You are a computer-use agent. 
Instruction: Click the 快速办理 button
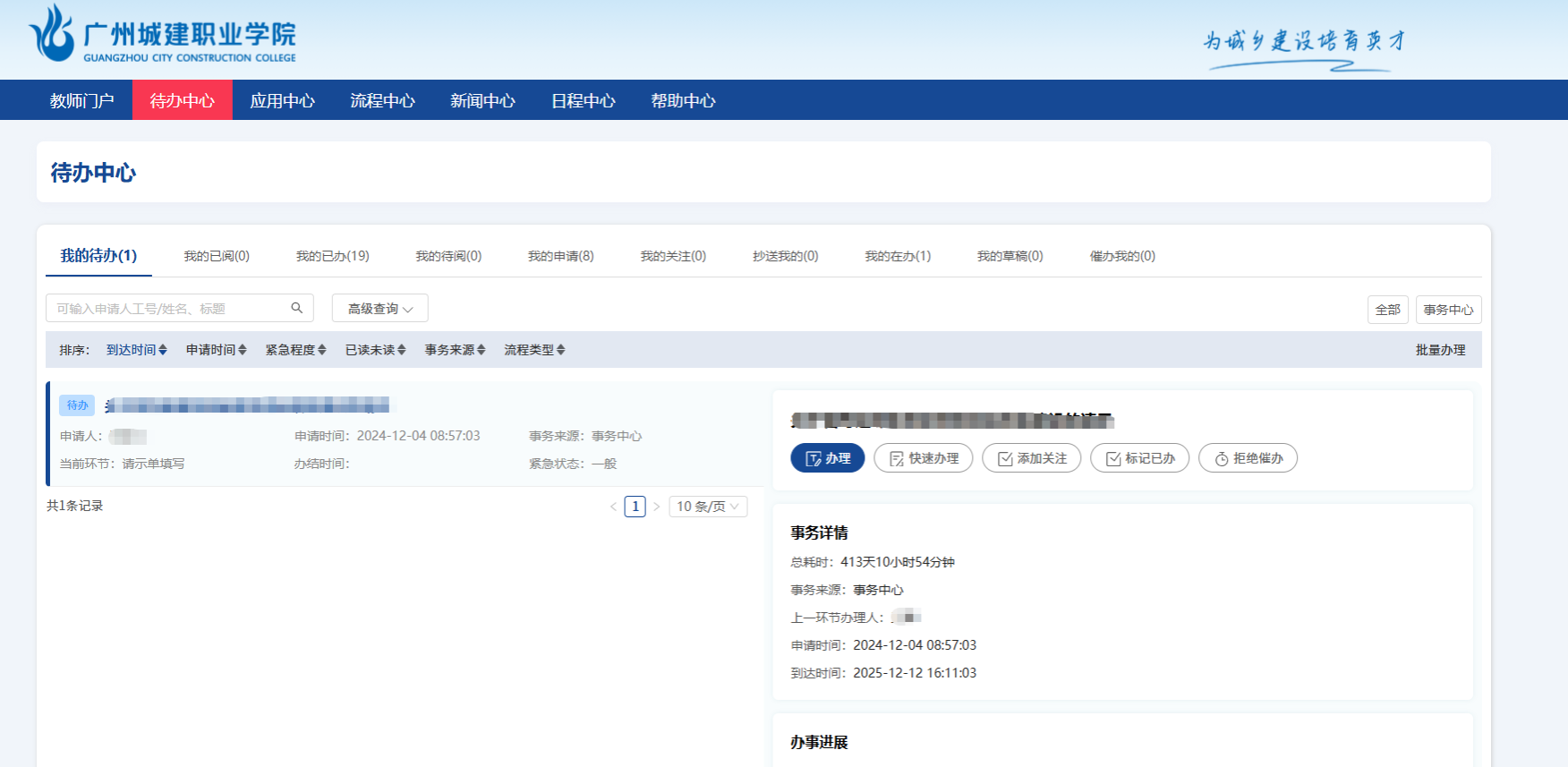923,458
